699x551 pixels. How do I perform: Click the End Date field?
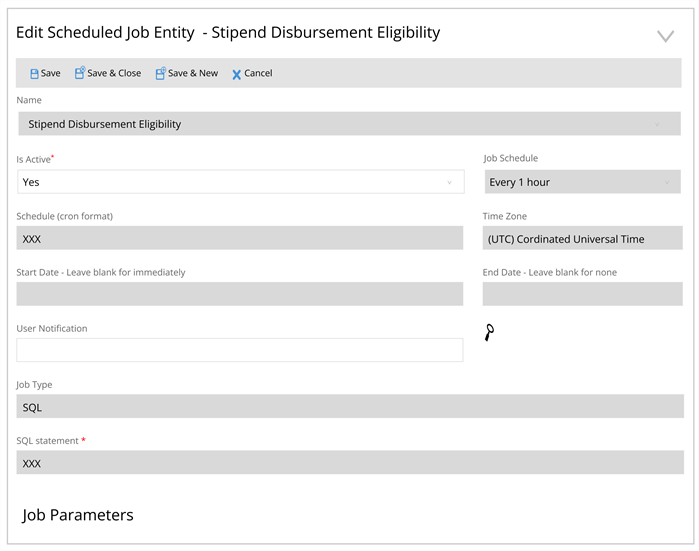coord(582,294)
